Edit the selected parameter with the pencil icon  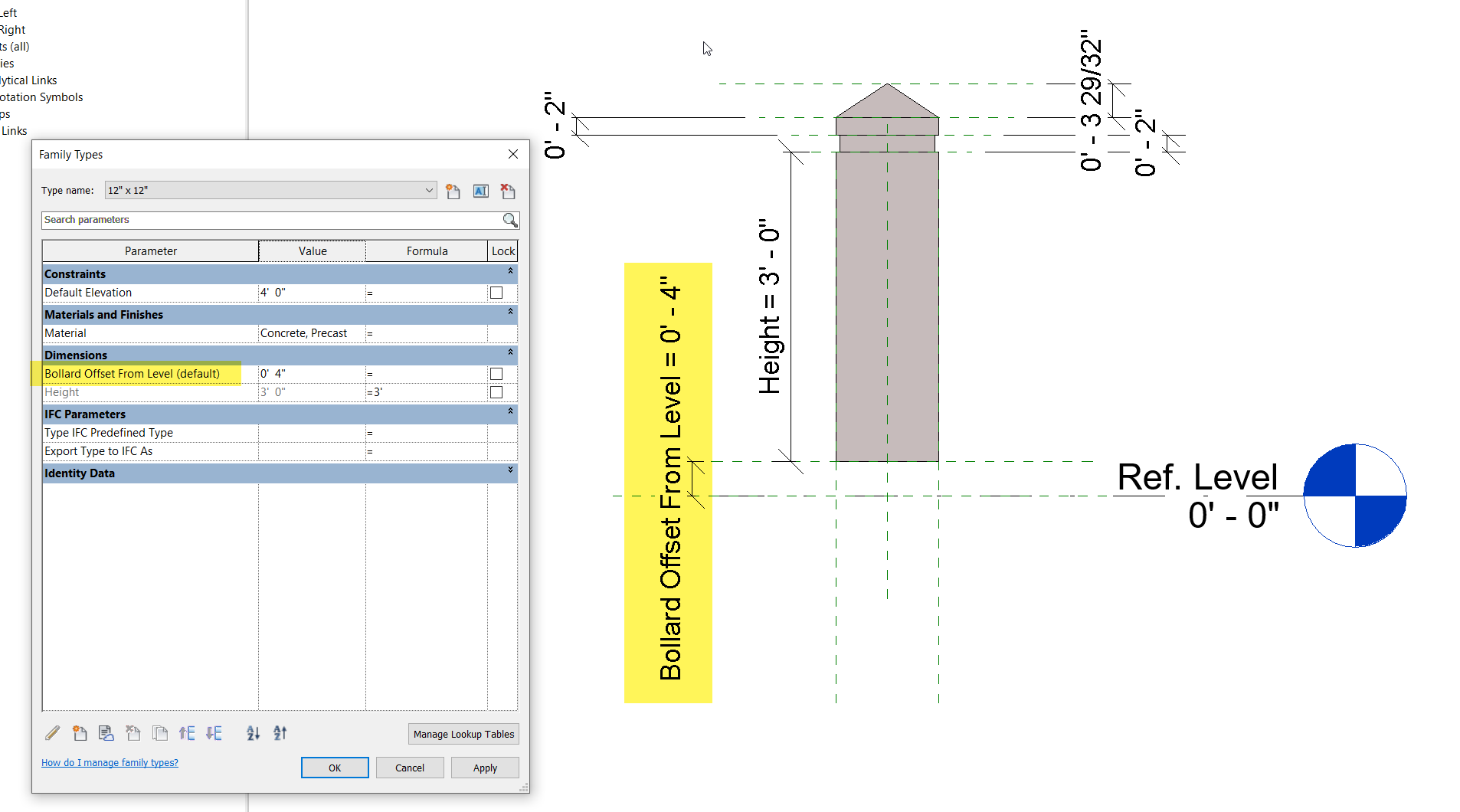click(52, 733)
